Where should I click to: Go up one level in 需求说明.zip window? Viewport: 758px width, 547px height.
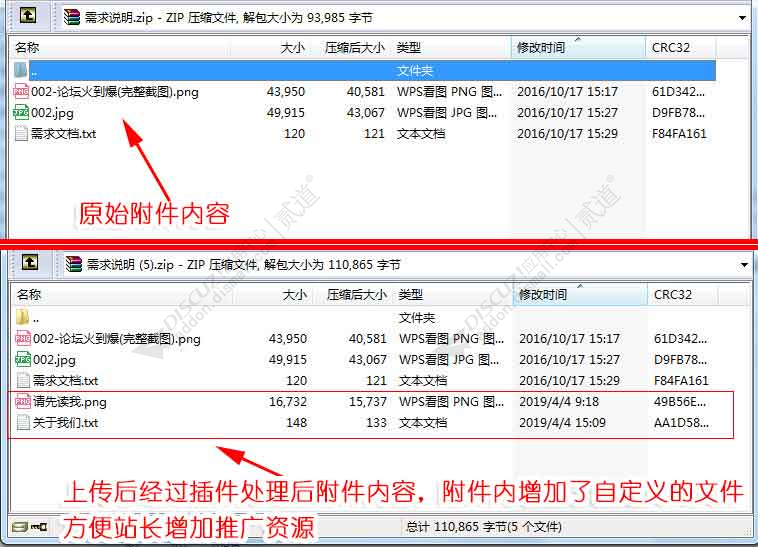(x=28, y=15)
